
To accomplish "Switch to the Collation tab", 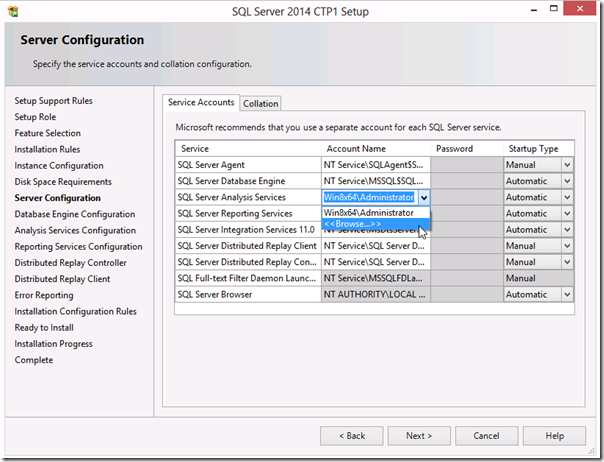I will tap(260, 104).
